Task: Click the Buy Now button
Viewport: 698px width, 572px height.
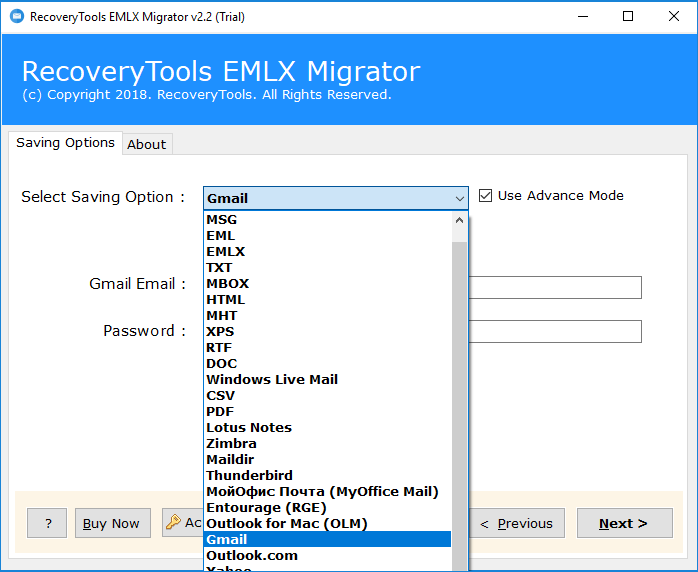Action: click(x=113, y=523)
